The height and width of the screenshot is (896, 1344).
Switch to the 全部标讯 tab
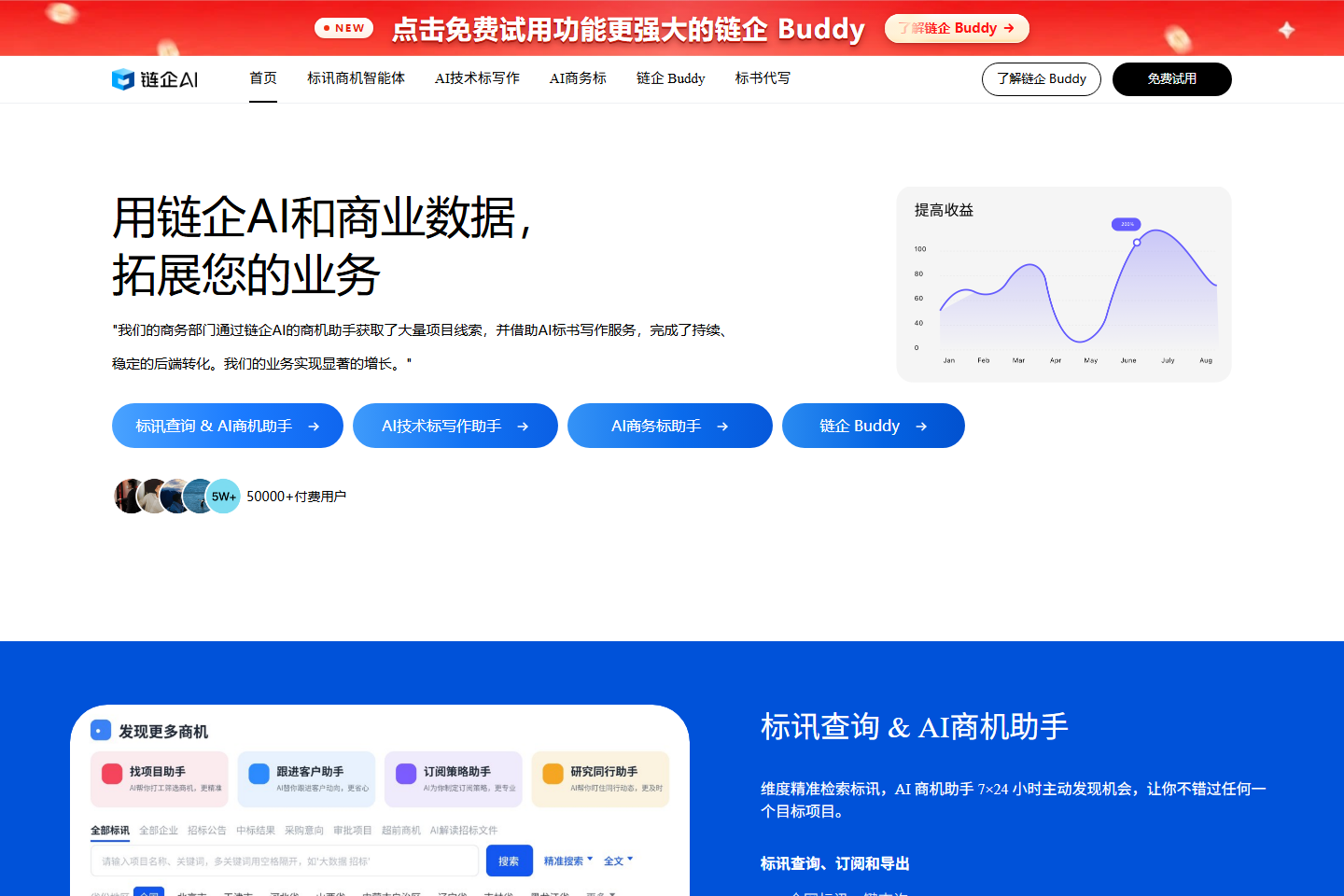(x=110, y=831)
